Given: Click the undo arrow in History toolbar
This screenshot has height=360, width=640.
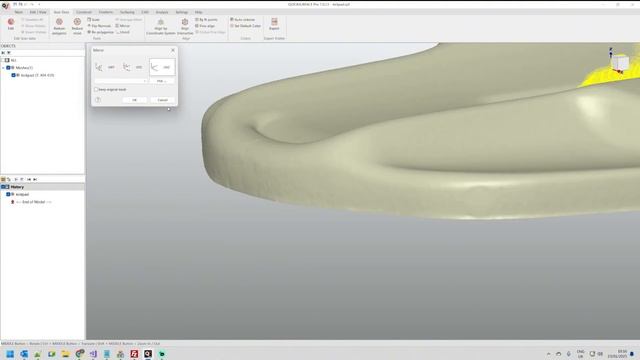Looking at the screenshot, I should tap(9, 179).
